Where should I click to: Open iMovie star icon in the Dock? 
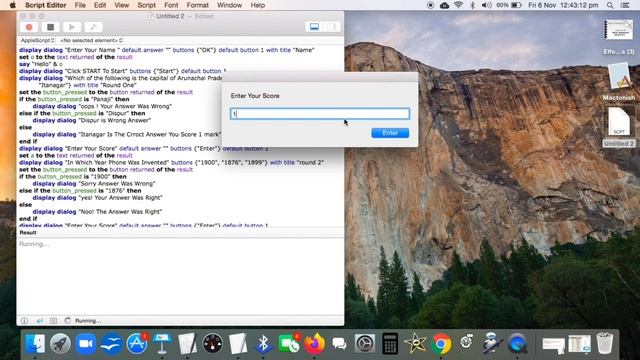[416, 343]
